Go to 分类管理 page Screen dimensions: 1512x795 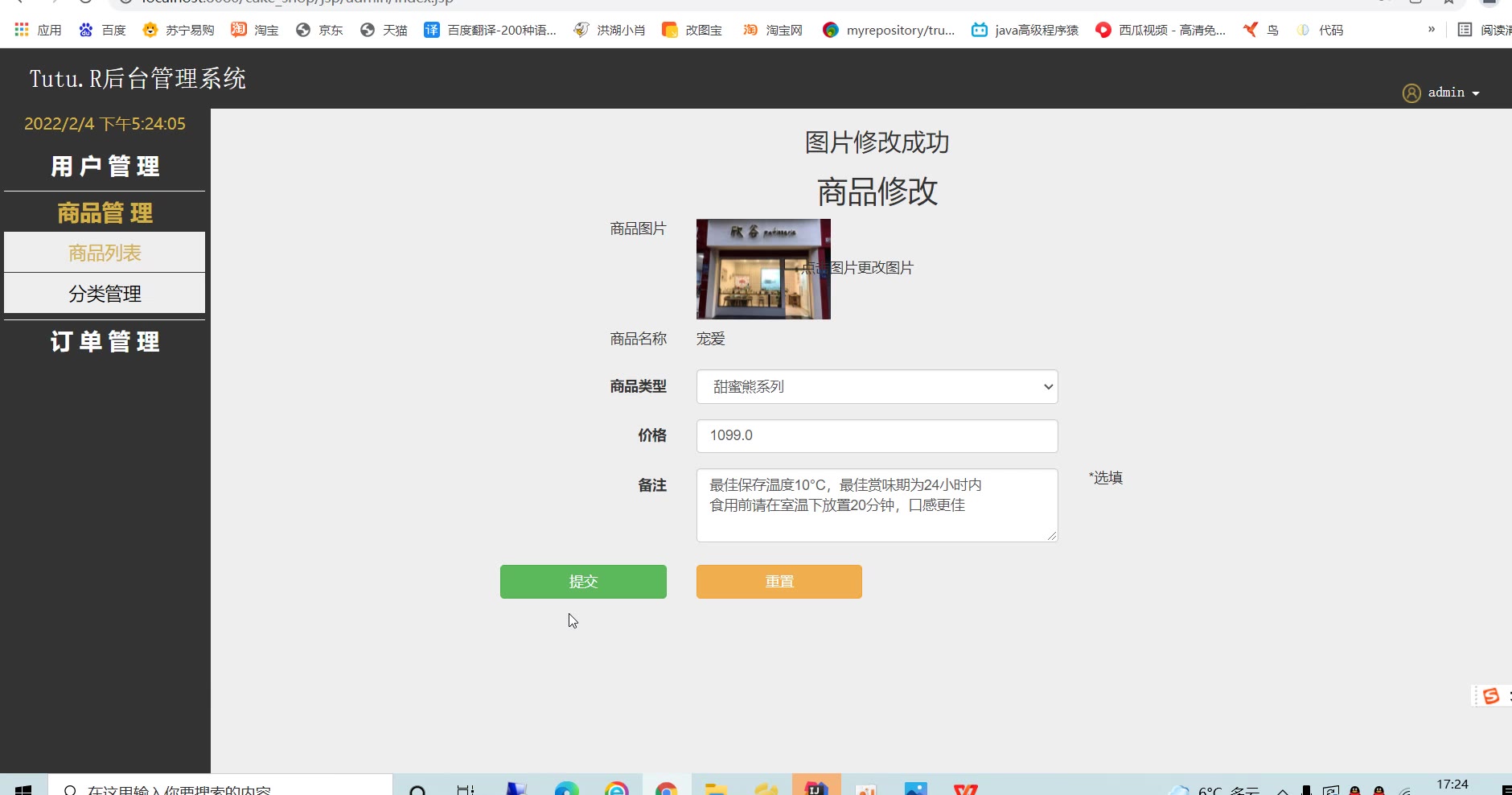pyautogui.click(x=105, y=294)
